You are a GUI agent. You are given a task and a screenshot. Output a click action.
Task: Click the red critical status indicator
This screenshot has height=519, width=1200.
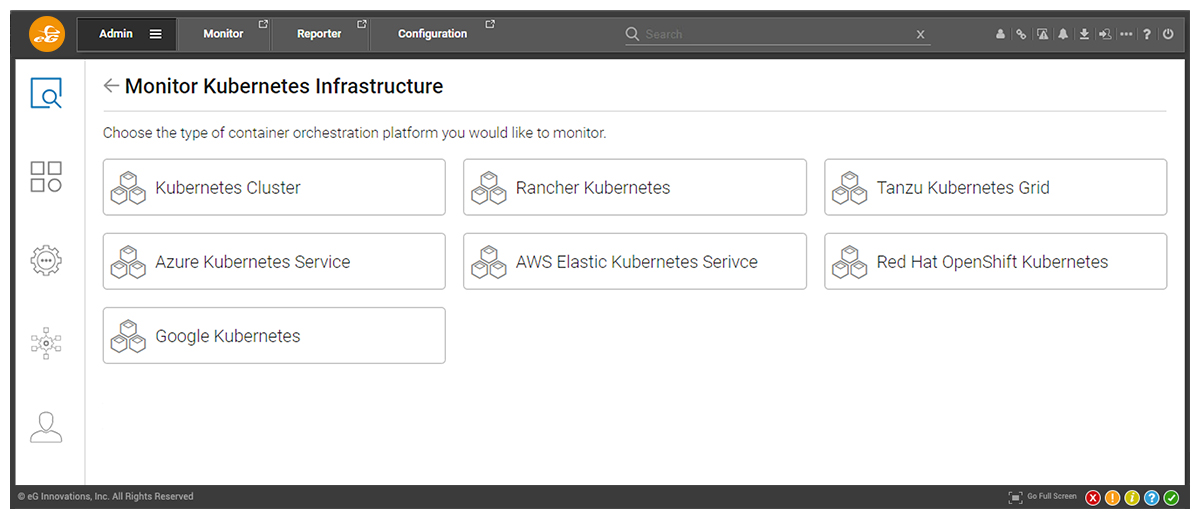tap(1093, 498)
